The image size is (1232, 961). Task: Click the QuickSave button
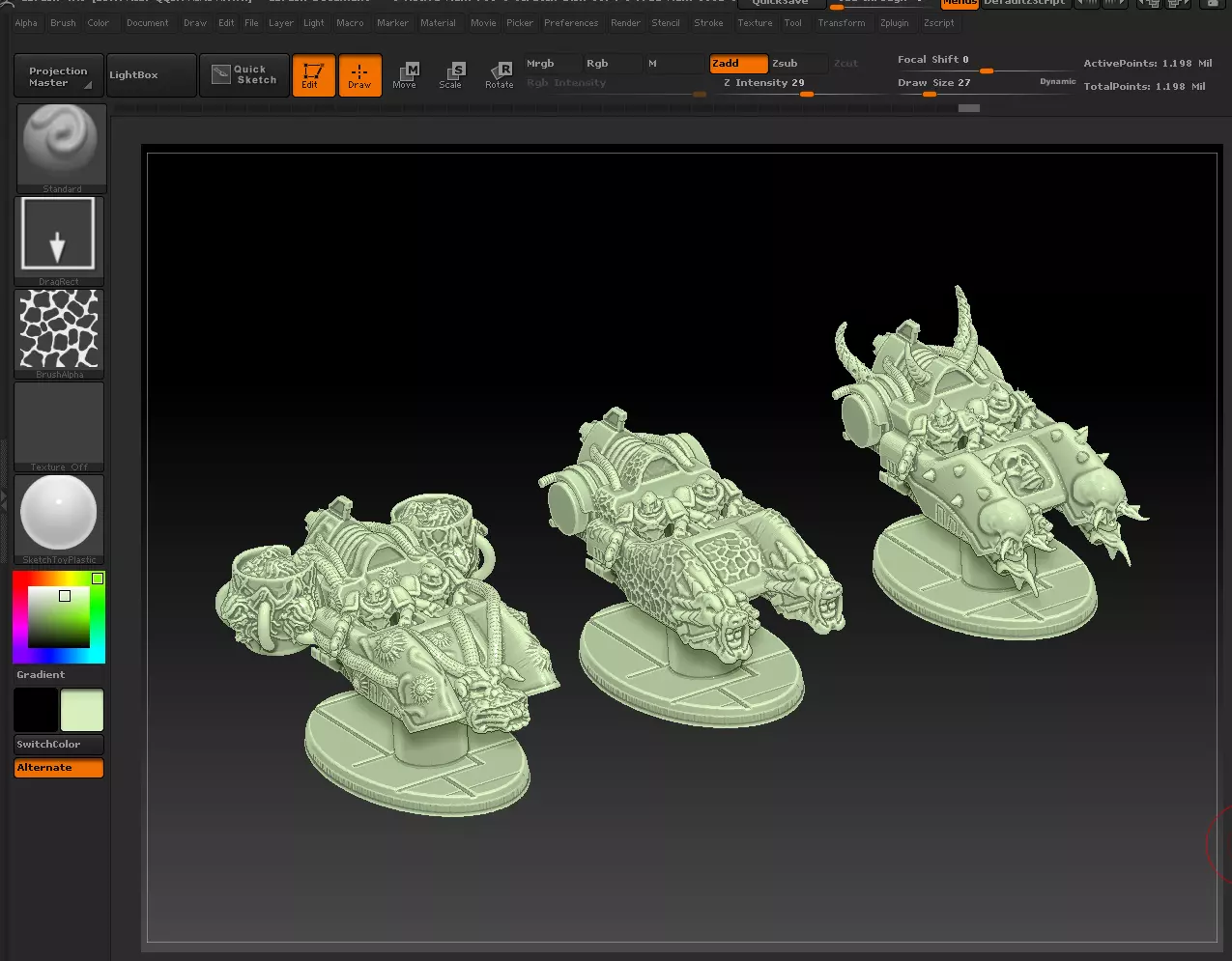coord(780,3)
